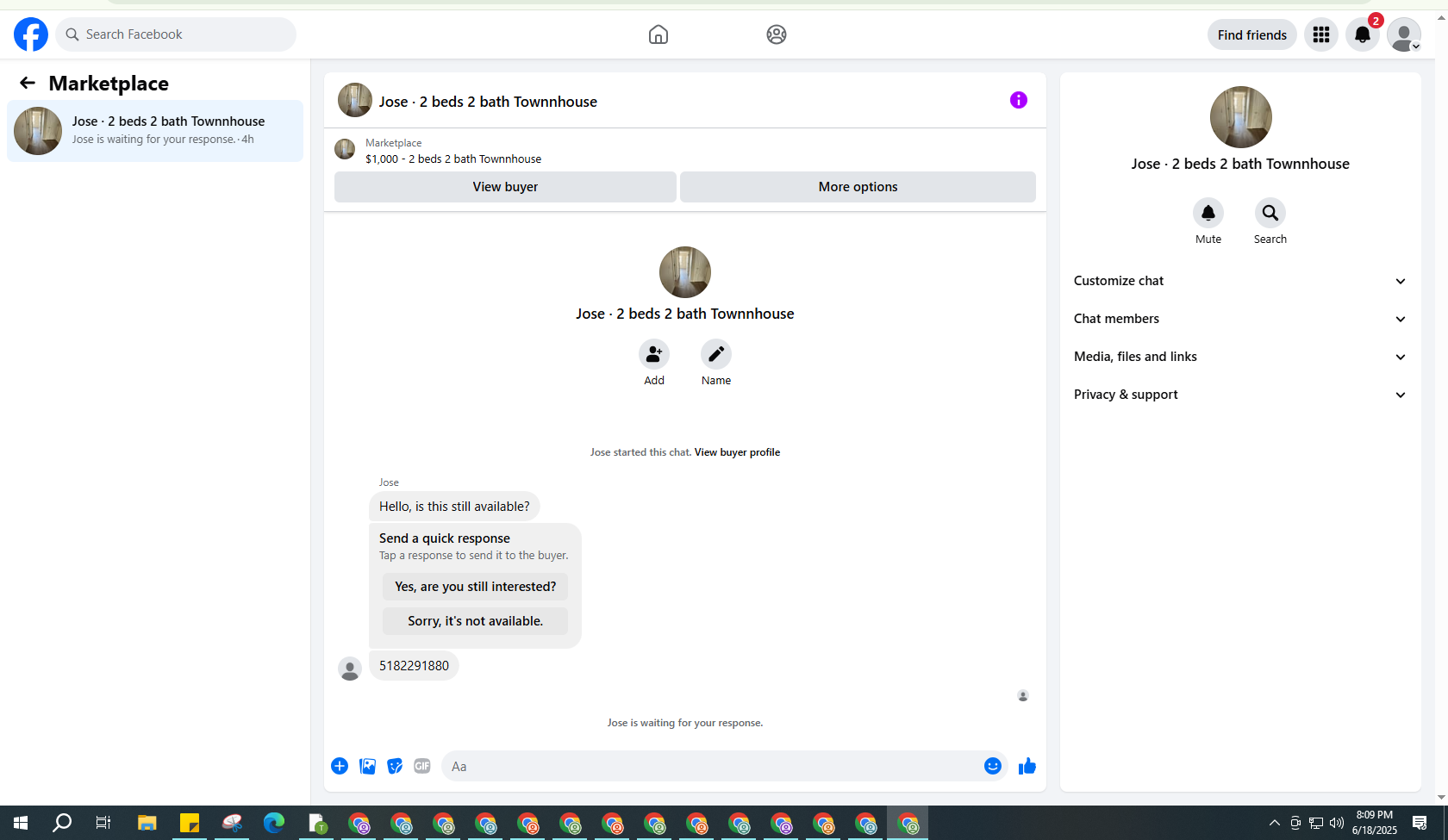Search in conversation via magnifier icon
The image size is (1448, 840).
click(1270, 213)
